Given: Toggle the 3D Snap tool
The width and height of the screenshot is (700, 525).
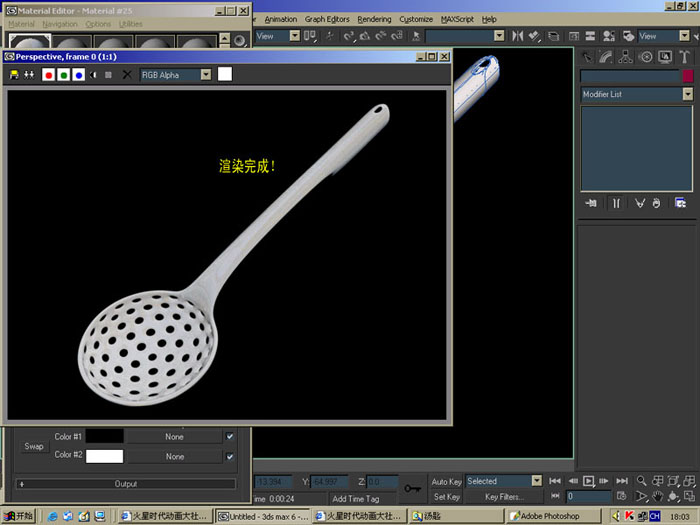Looking at the screenshot, I should click(x=349, y=36).
